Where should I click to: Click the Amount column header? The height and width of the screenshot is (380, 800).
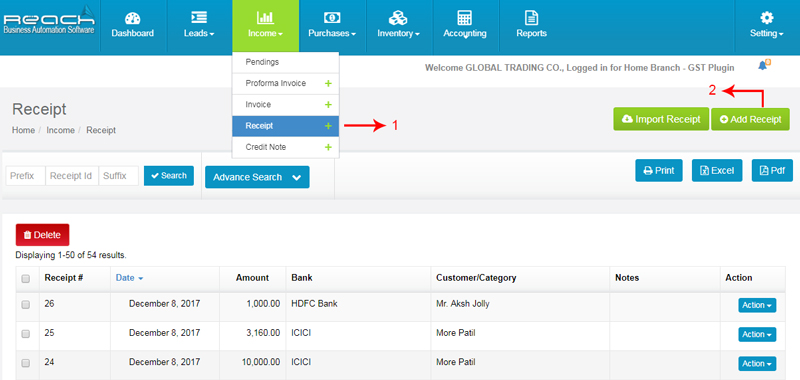tap(252, 278)
